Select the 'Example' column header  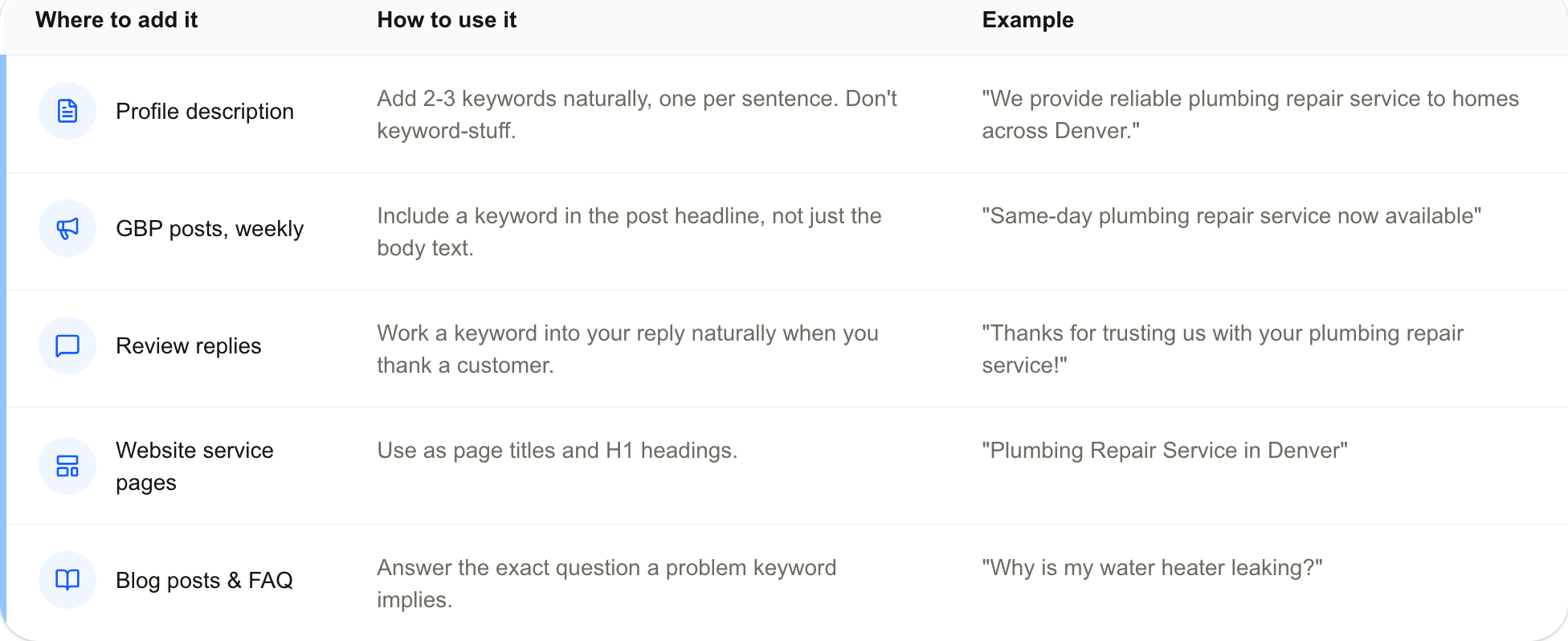(1027, 20)
